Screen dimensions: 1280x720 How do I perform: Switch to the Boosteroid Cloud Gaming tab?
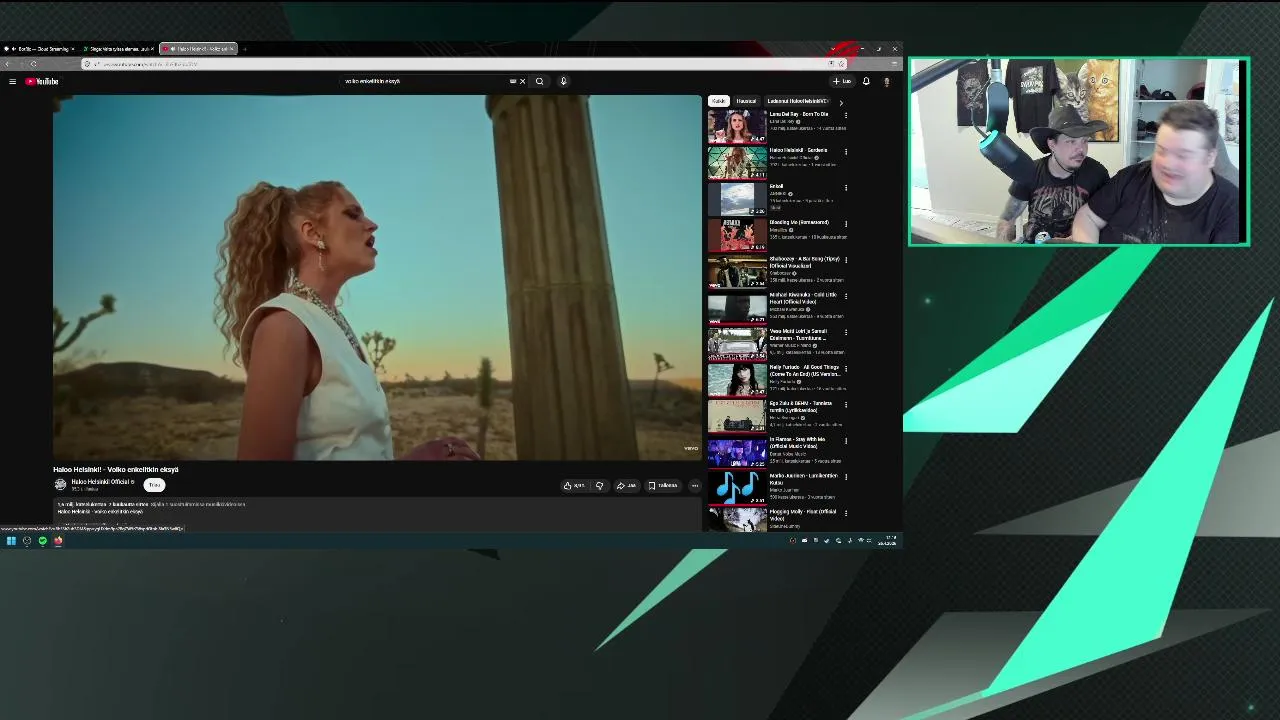(x=40, y=48)
